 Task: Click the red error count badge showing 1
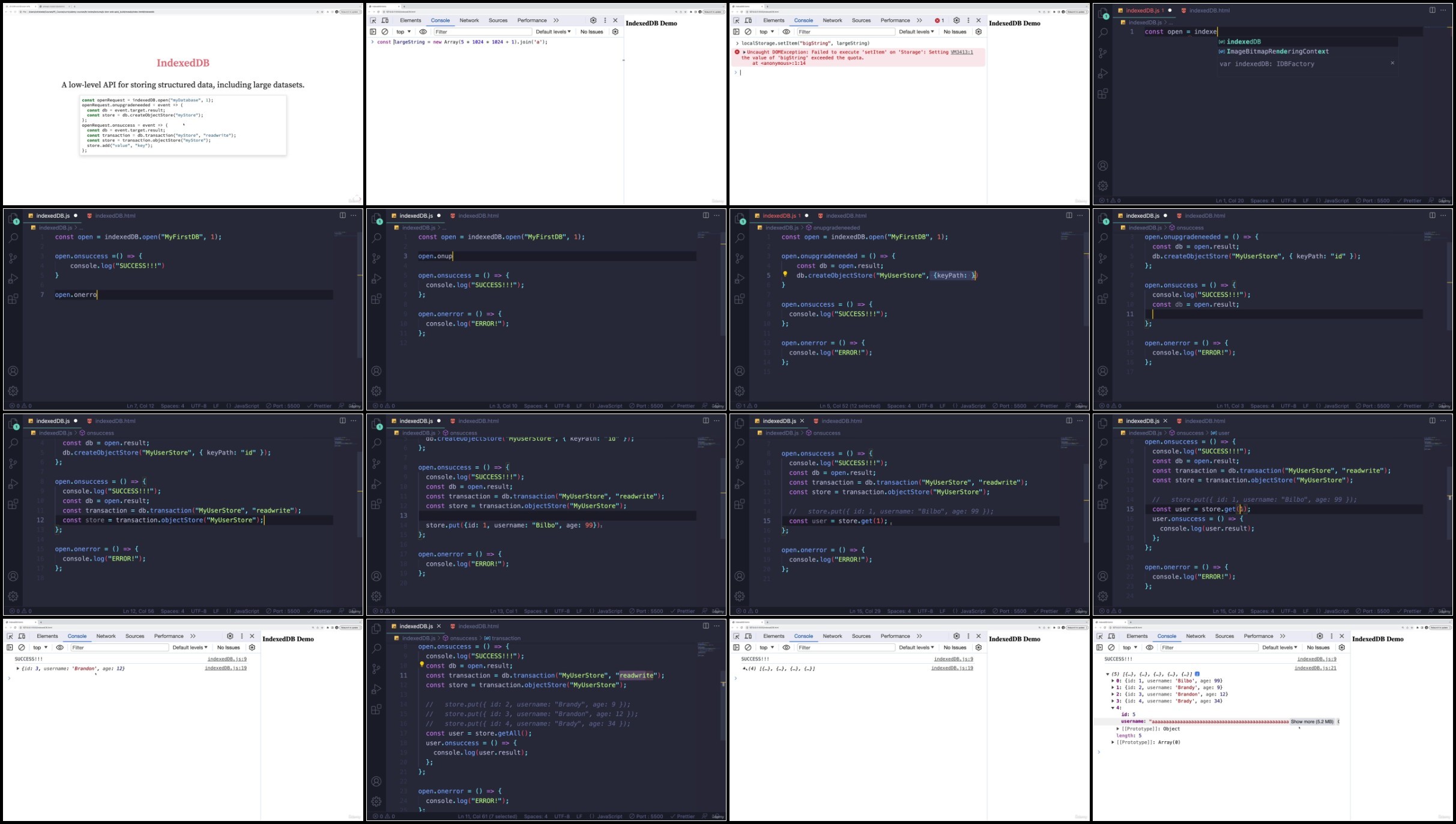(x=940, y=20)
